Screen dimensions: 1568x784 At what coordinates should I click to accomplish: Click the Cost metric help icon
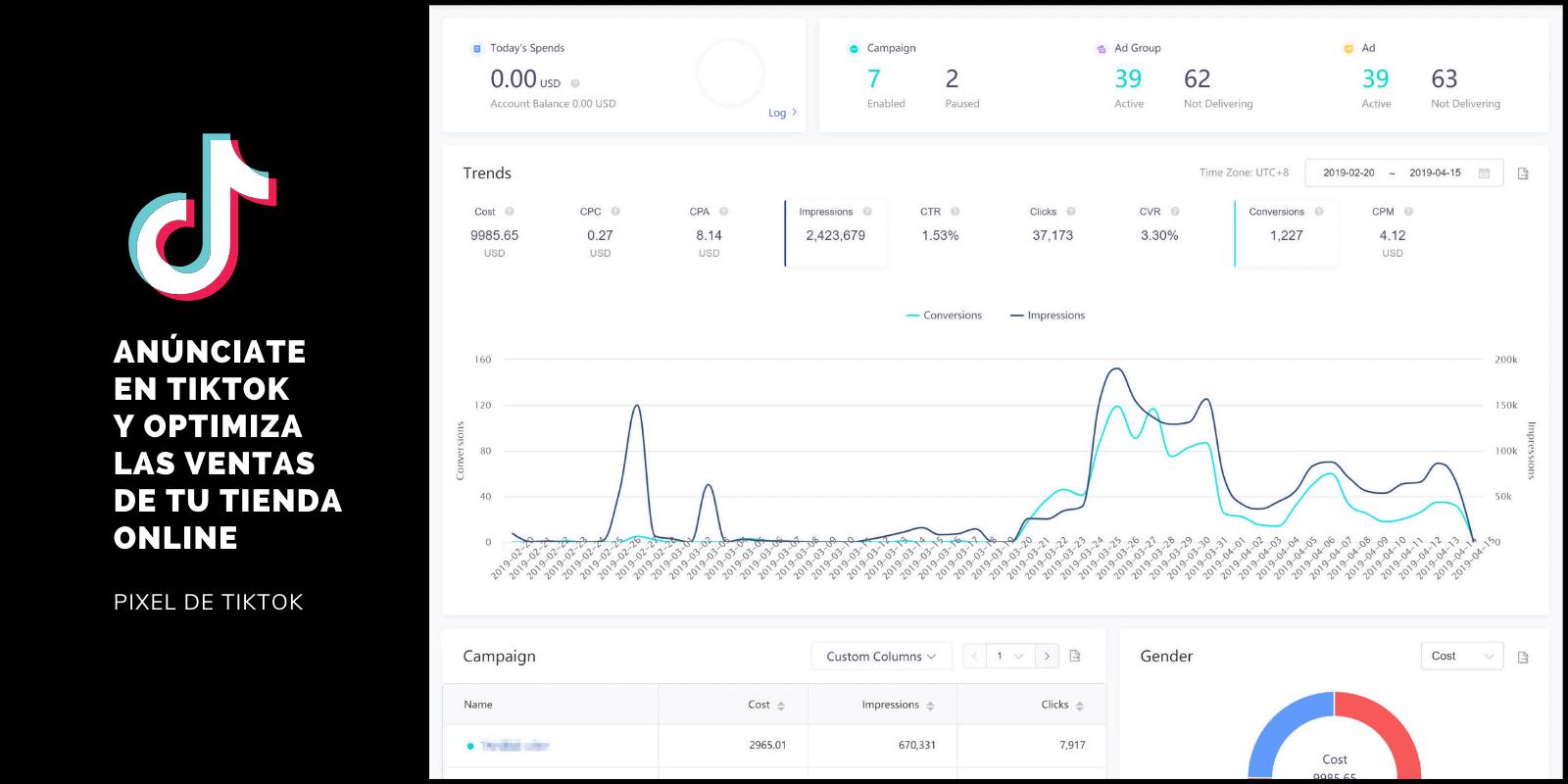[509, 212]
